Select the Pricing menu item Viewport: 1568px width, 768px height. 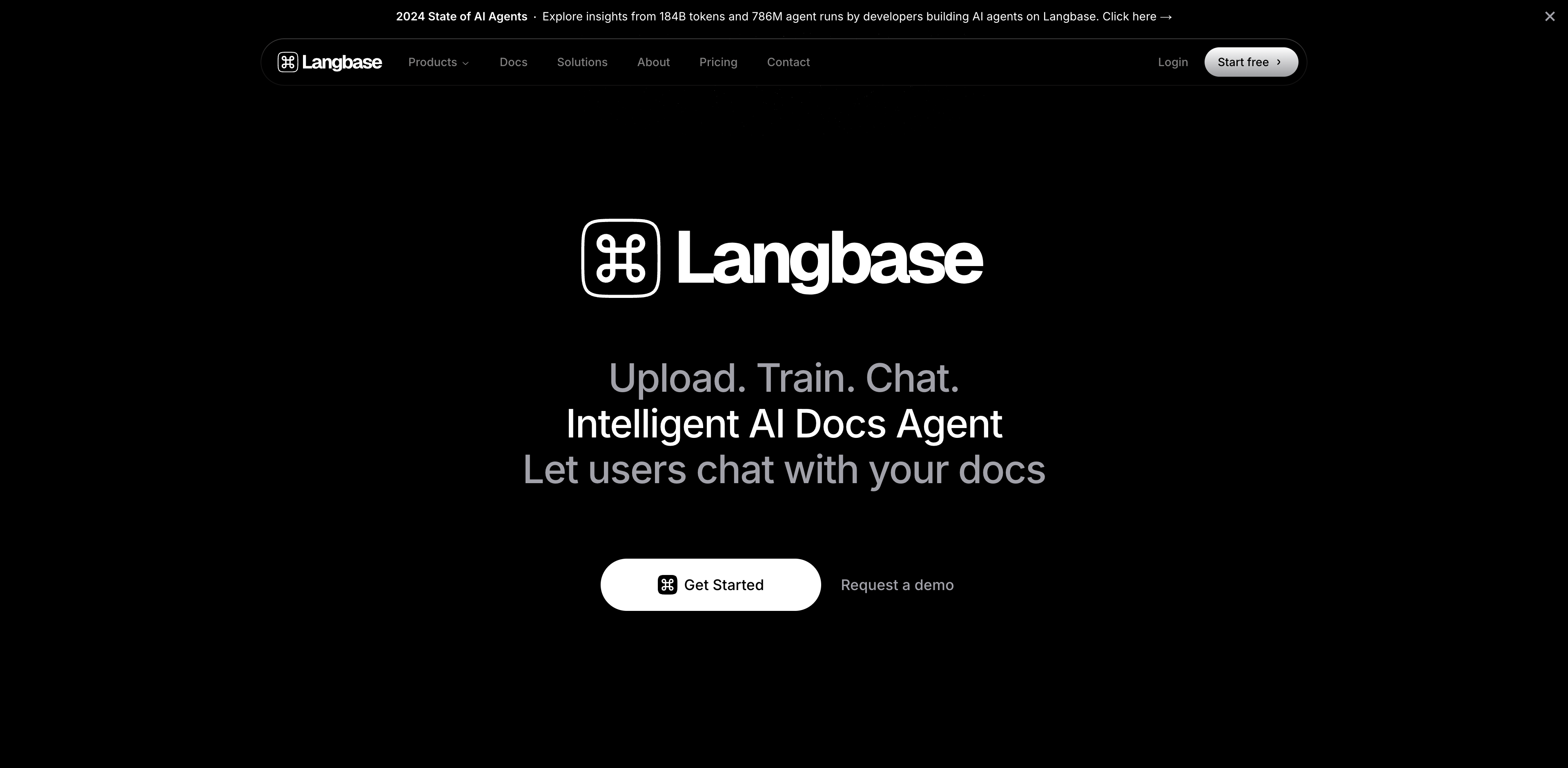[x=718, y=62]
